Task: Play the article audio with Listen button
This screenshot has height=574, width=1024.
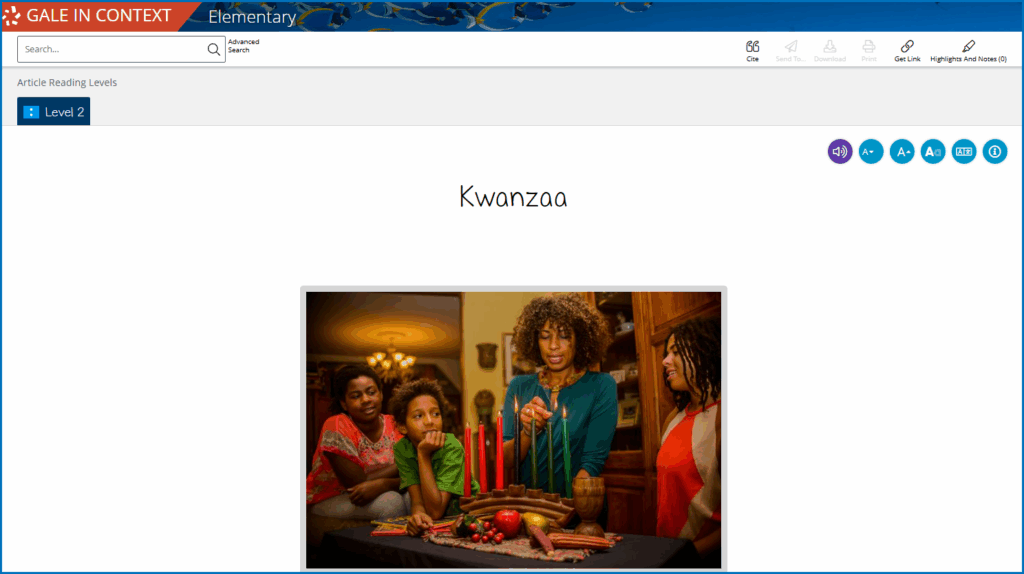Action: point(840,152)
